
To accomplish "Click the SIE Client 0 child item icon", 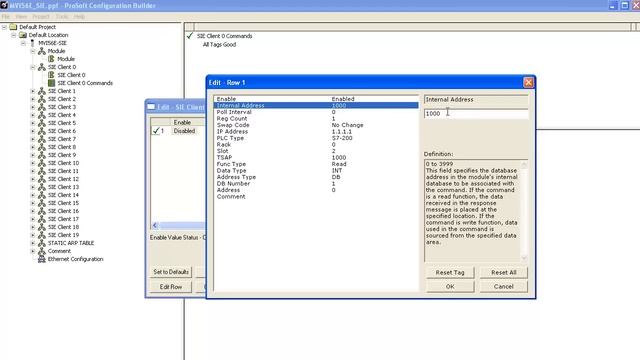I will coord(51,75).
